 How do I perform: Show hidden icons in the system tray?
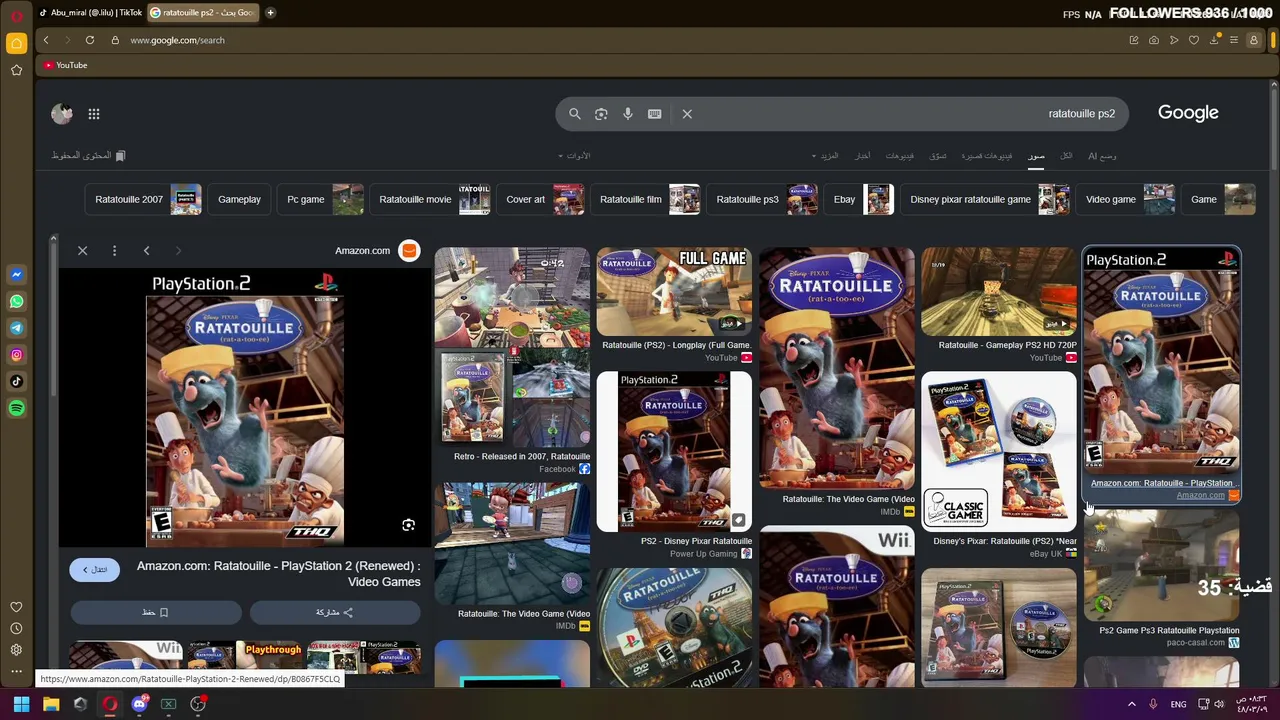tap(1132, 704)
